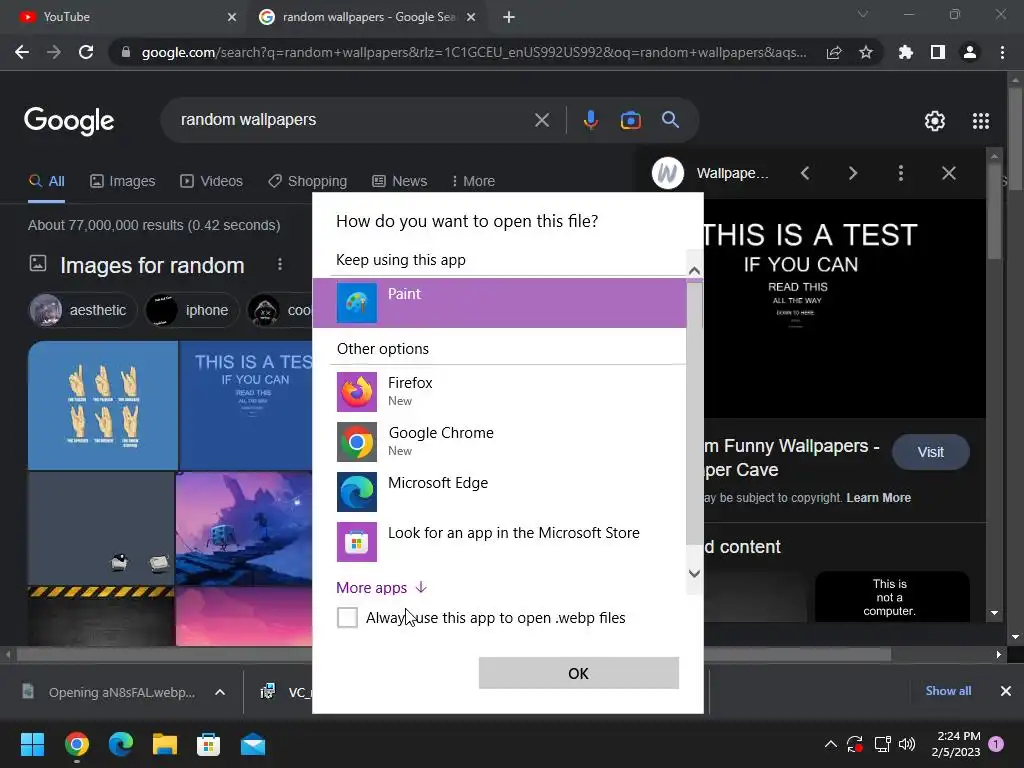This screenshot has height=768, width=1024.
Task: Click the app list scroll up arrow
Action: coord(694,270)
